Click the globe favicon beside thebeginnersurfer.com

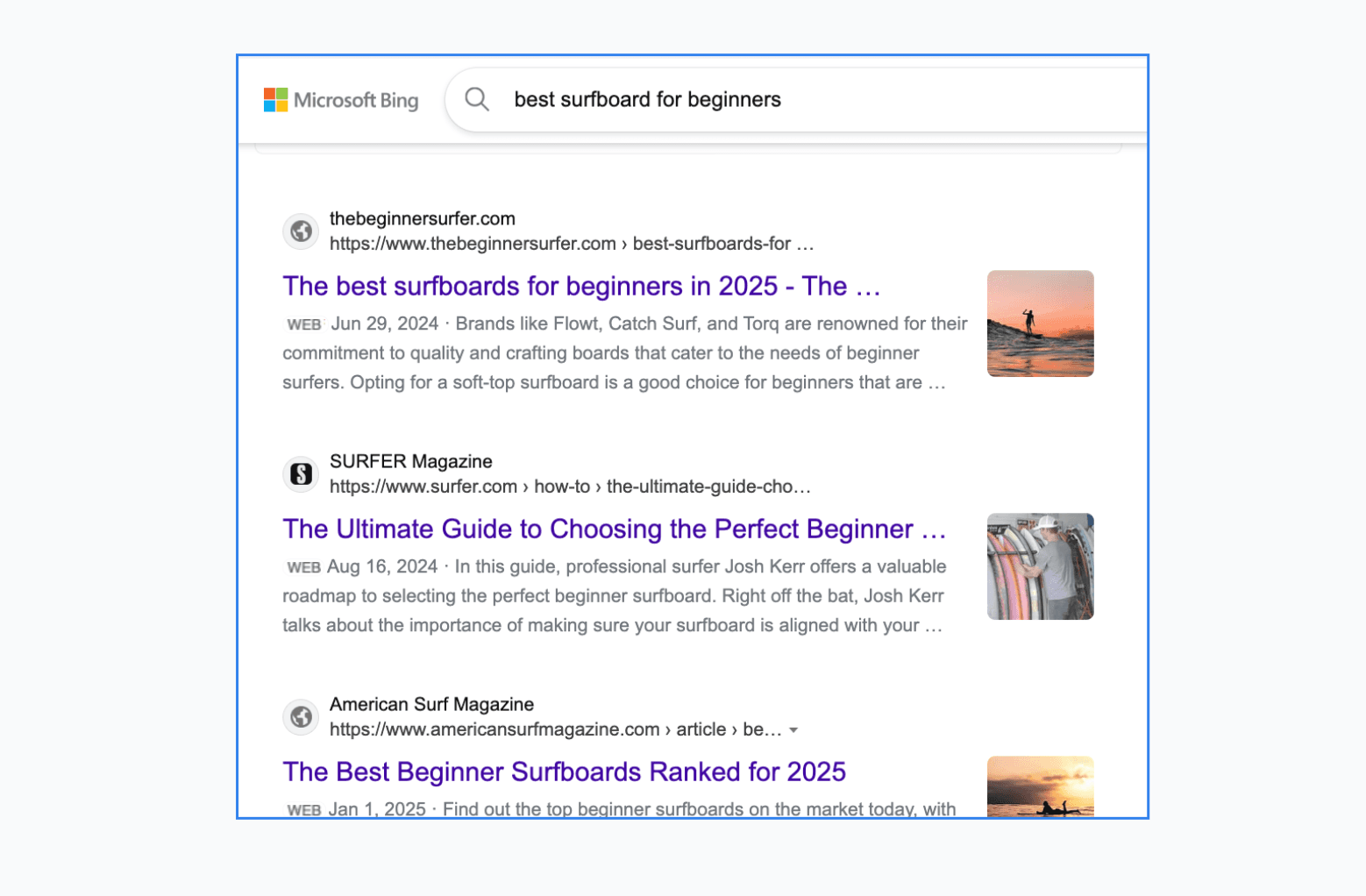click(301, 231)
